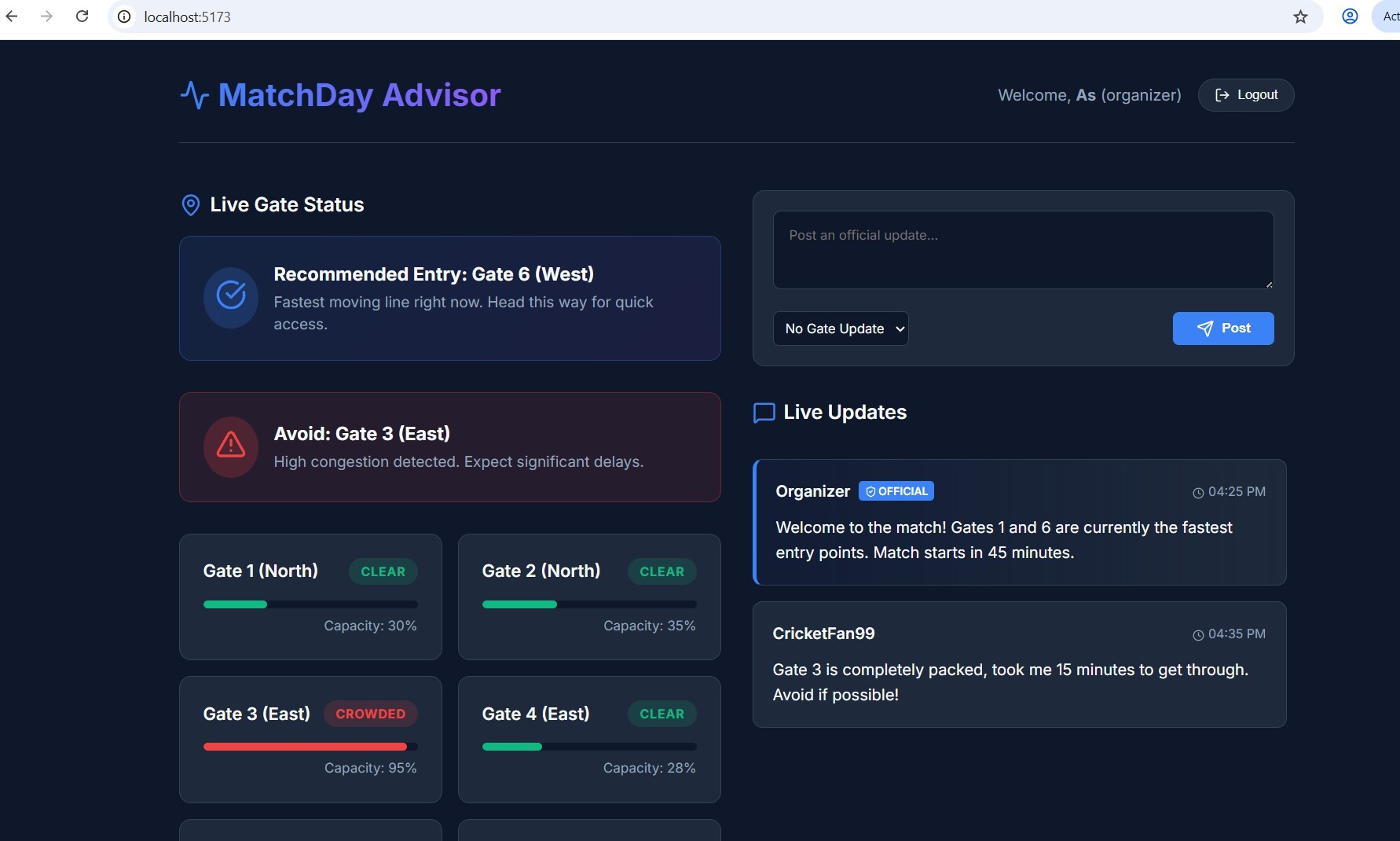This screenshot has width=1400, height=841.
Task: Click the browser back arrow
Action: [11, 16]
